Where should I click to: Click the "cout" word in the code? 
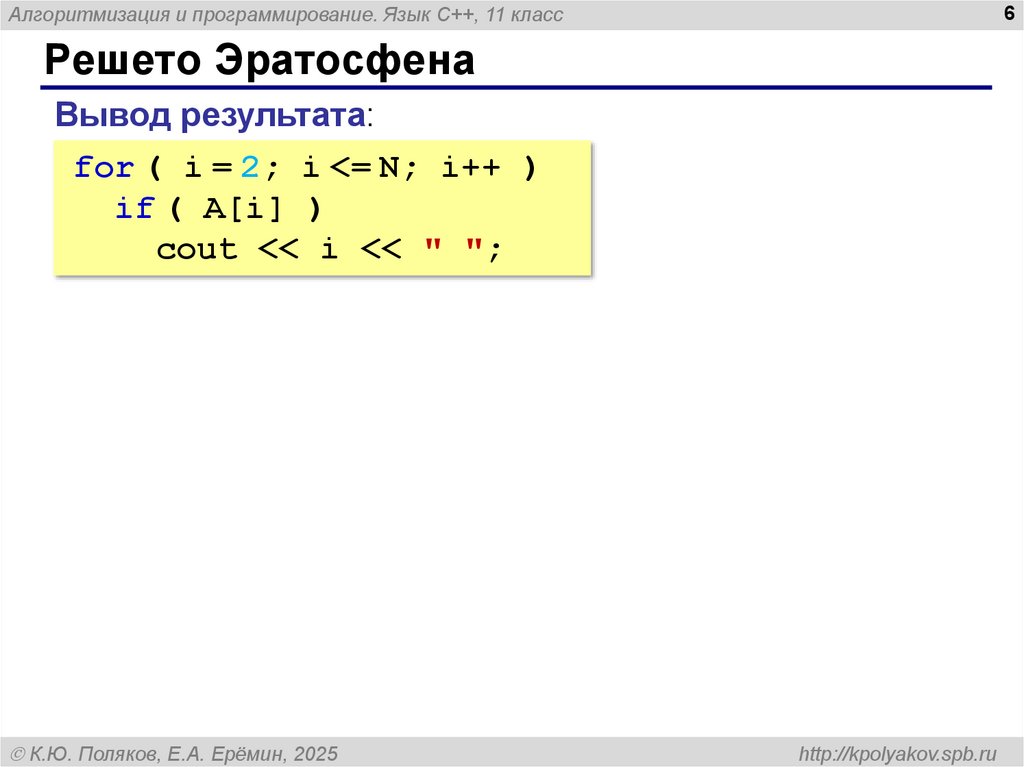pyautogui.click(x=196, y=249)
